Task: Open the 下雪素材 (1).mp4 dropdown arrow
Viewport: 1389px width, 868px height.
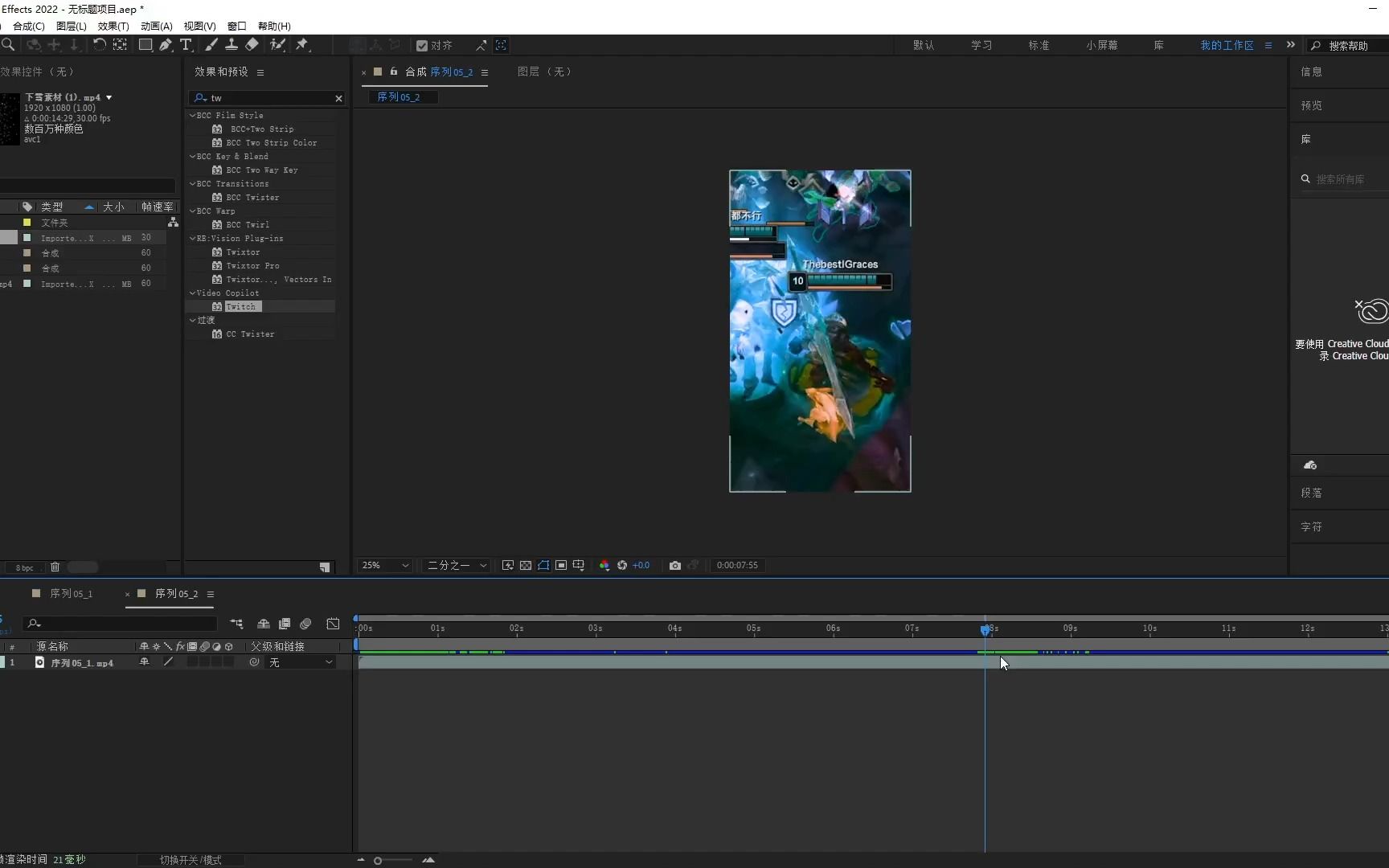Action: click(109, 97)
